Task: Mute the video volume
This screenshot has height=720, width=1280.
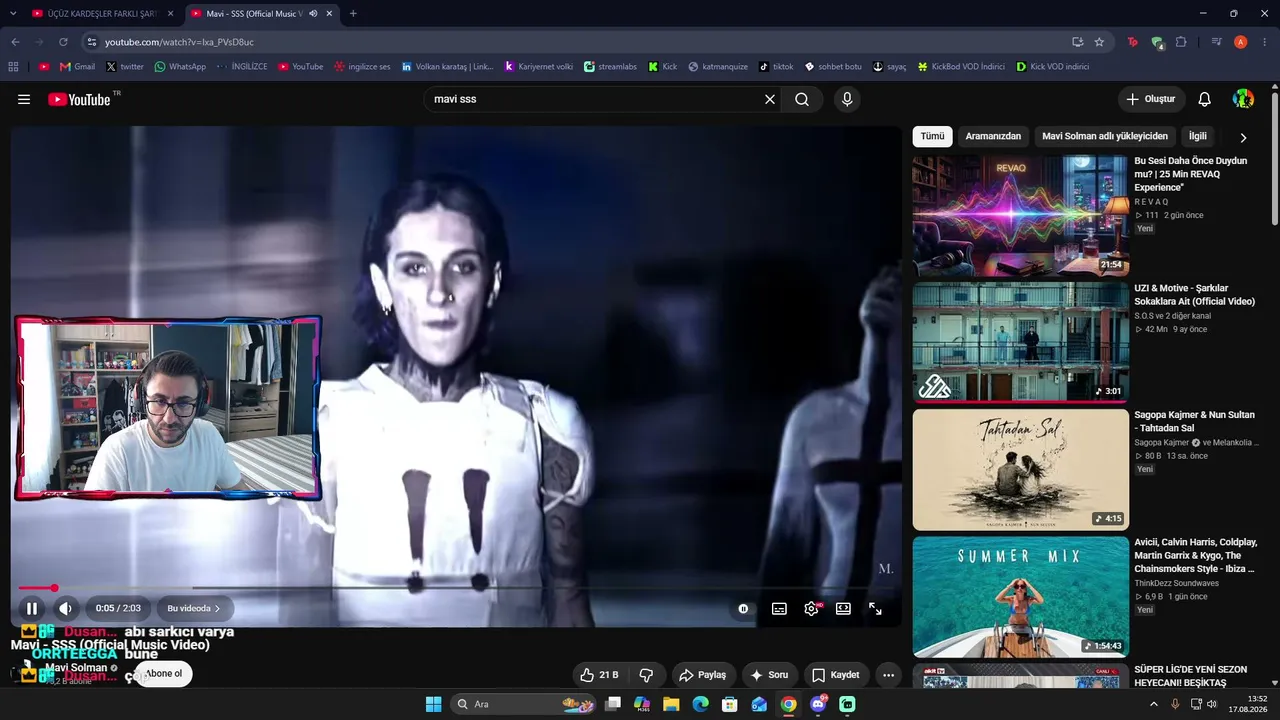Action: point(65,608)
